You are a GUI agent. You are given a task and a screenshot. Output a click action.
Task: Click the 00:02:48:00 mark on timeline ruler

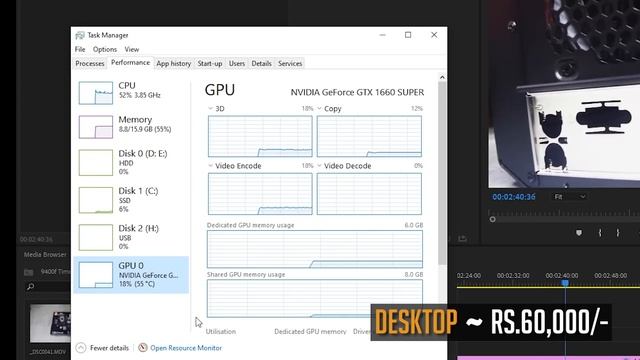click(611, 276)
